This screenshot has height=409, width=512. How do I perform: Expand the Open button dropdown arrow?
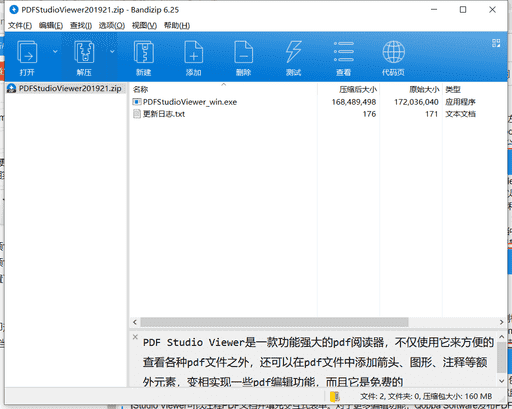click(x=55, y=51)
